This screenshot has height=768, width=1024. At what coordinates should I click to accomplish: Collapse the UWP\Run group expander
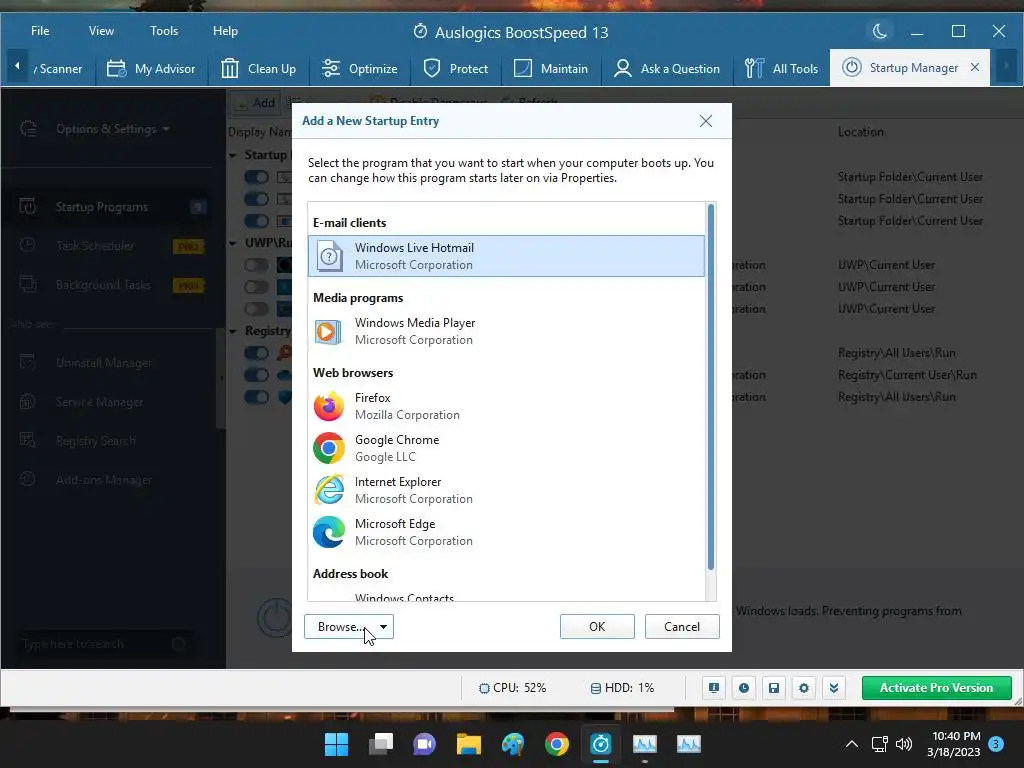click(x=233, y=243)
